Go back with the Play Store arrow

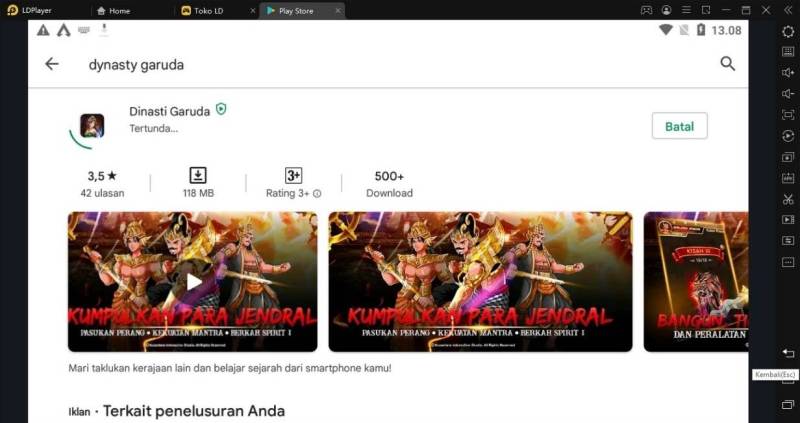point(52,64)
